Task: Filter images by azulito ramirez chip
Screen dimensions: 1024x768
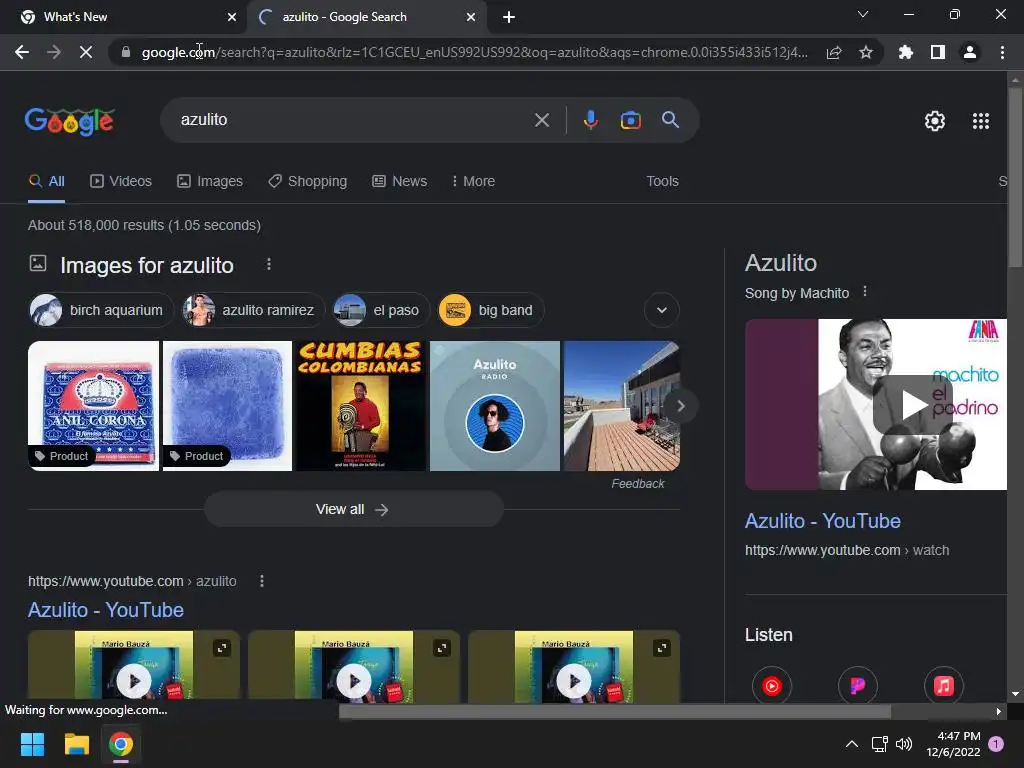Action: (x=253, y=310)
